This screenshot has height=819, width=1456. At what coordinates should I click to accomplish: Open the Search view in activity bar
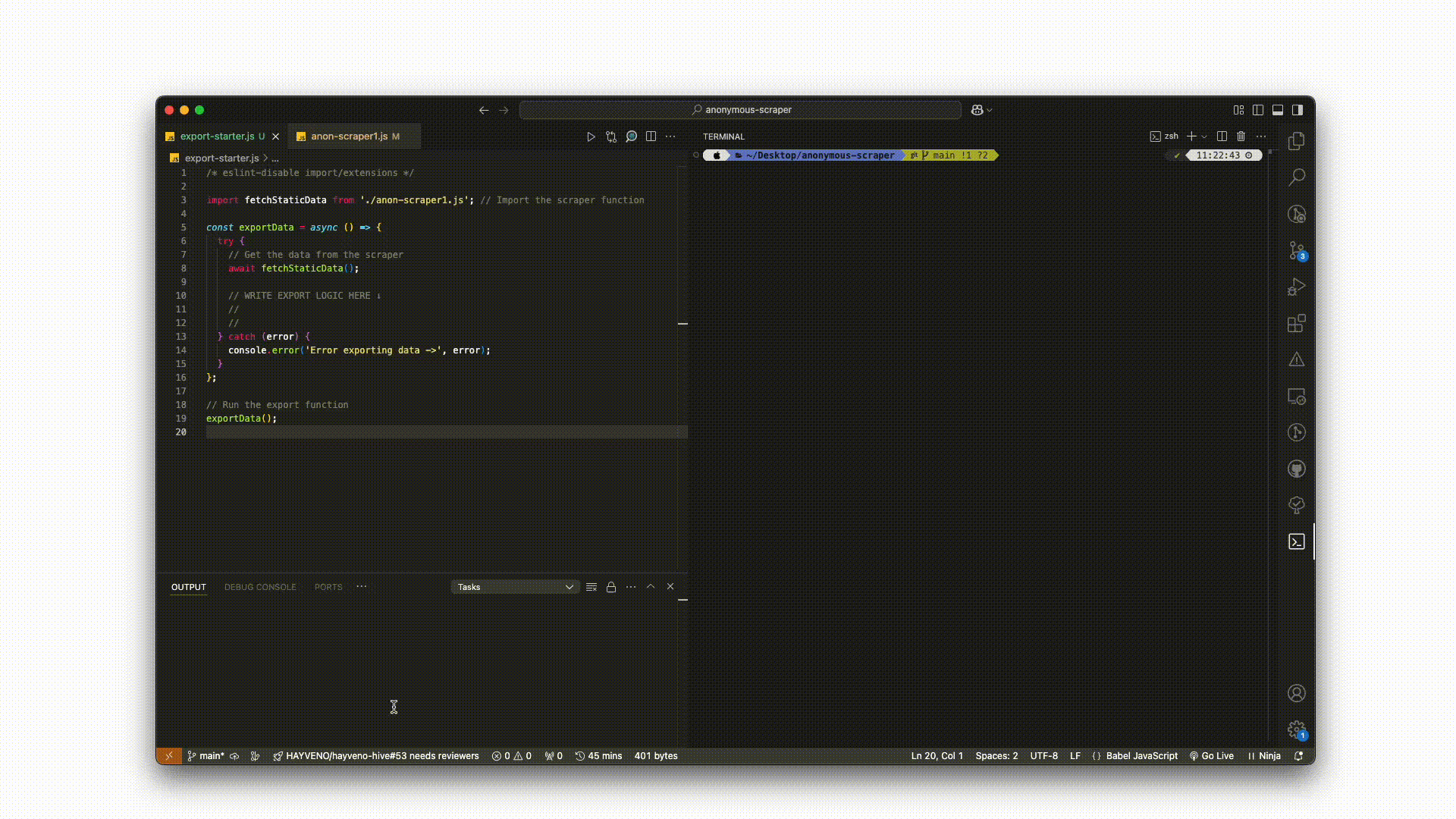click(x=1297, y=177)
